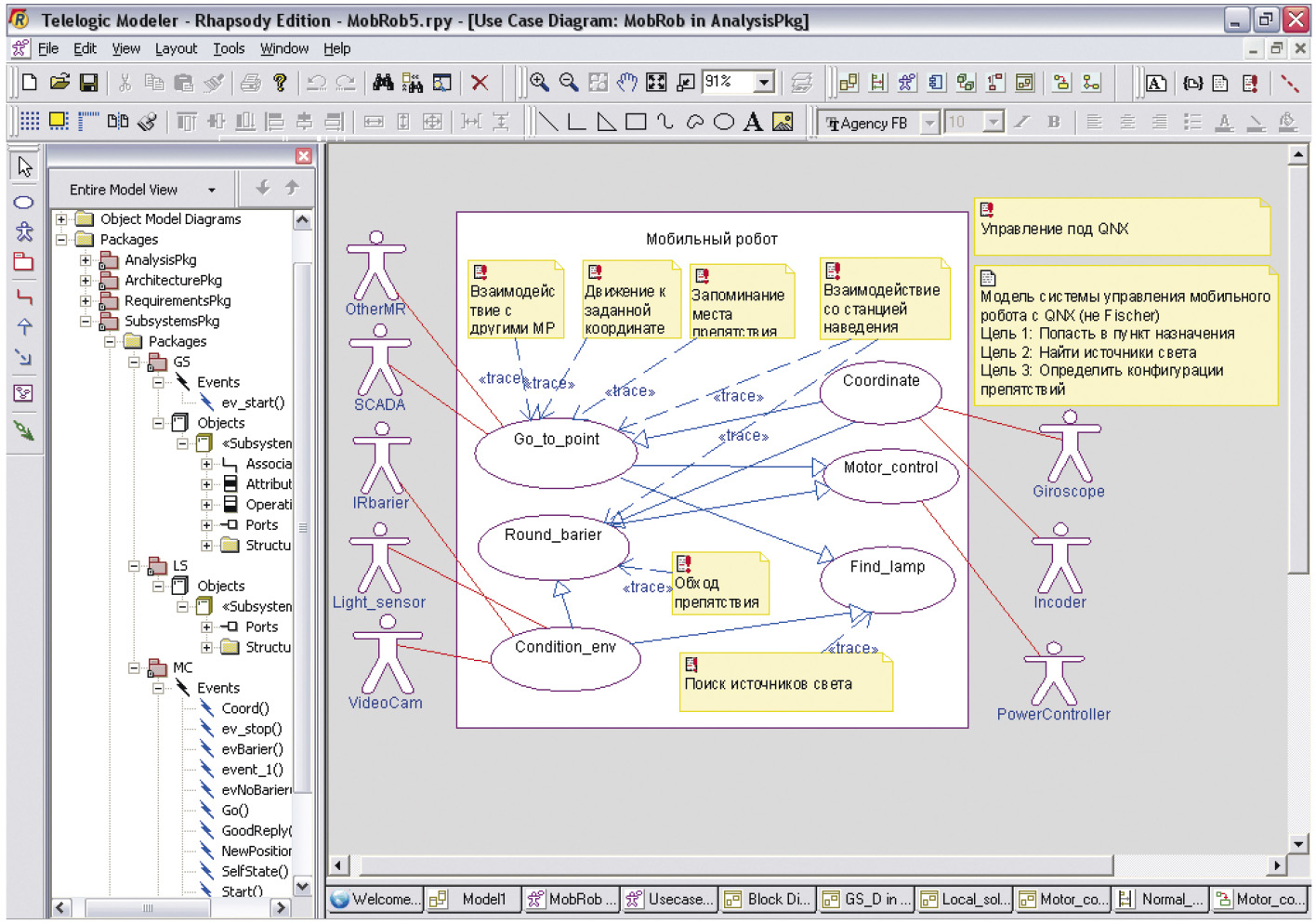Click the Print toolbar icon
Screen dimensions: 1316x924
point(250,83)
